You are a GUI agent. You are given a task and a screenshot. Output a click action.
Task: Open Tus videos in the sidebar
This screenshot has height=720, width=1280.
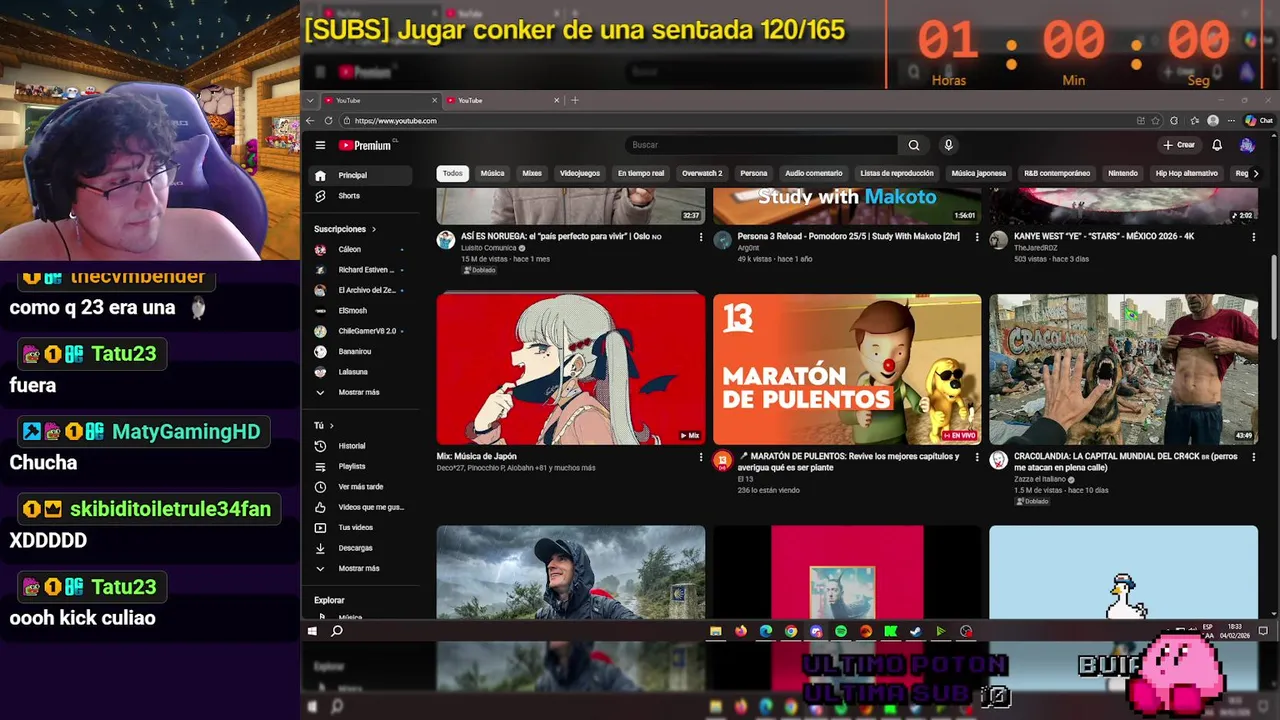click(359, 527)
